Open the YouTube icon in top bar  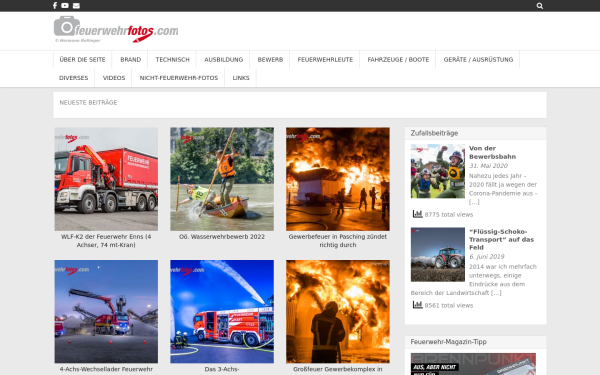[x=65, y=5]
